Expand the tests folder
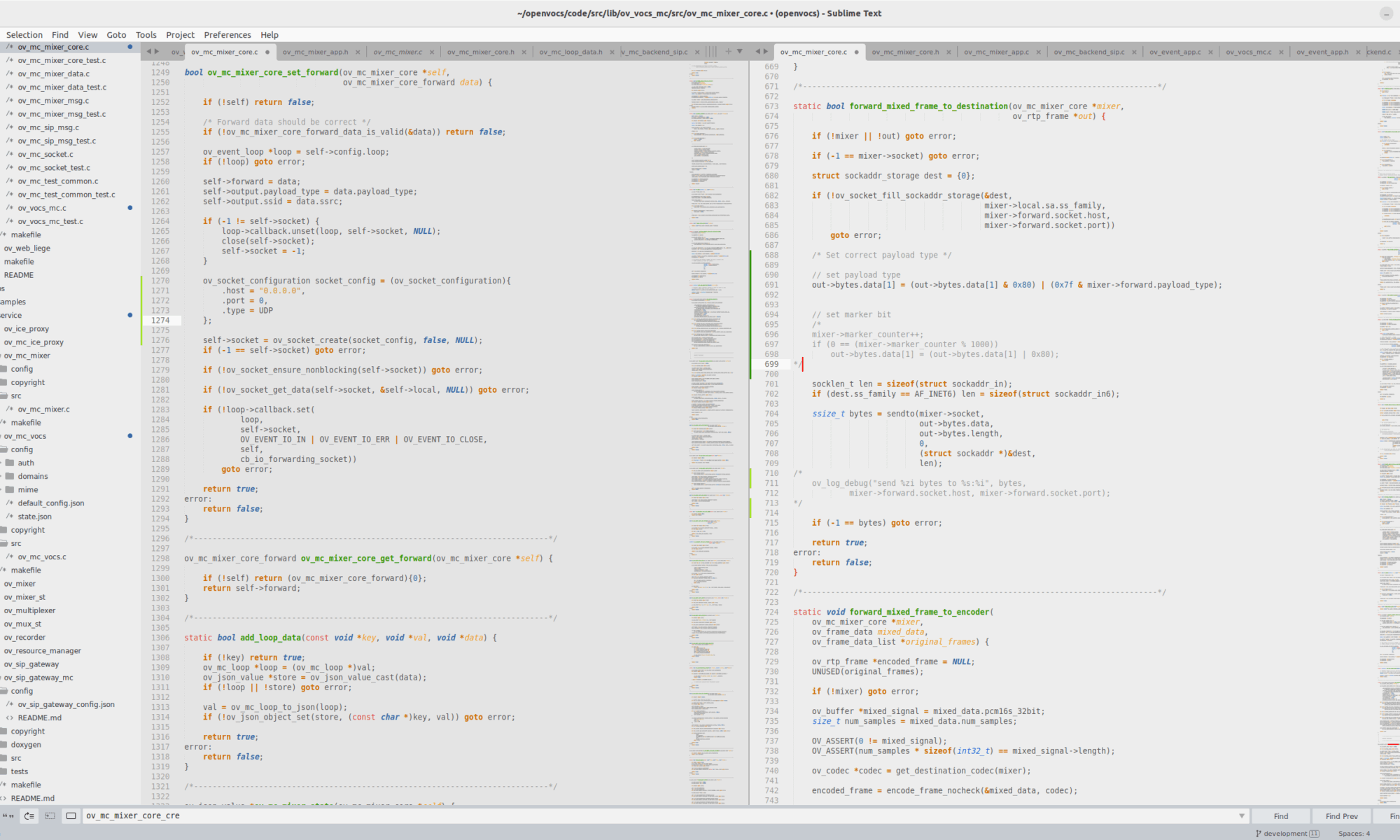The width and height of the screenshot is (1400, 840). (20, 771)
